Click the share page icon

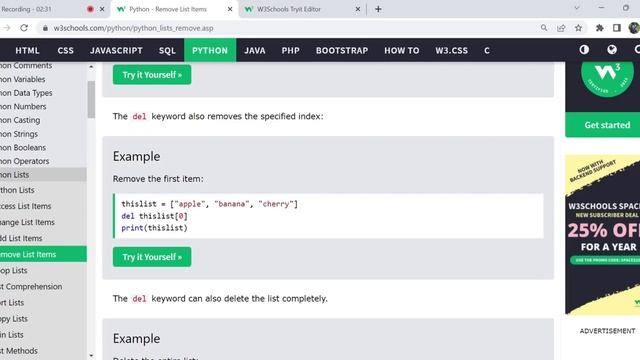click(x=561, y=28)
